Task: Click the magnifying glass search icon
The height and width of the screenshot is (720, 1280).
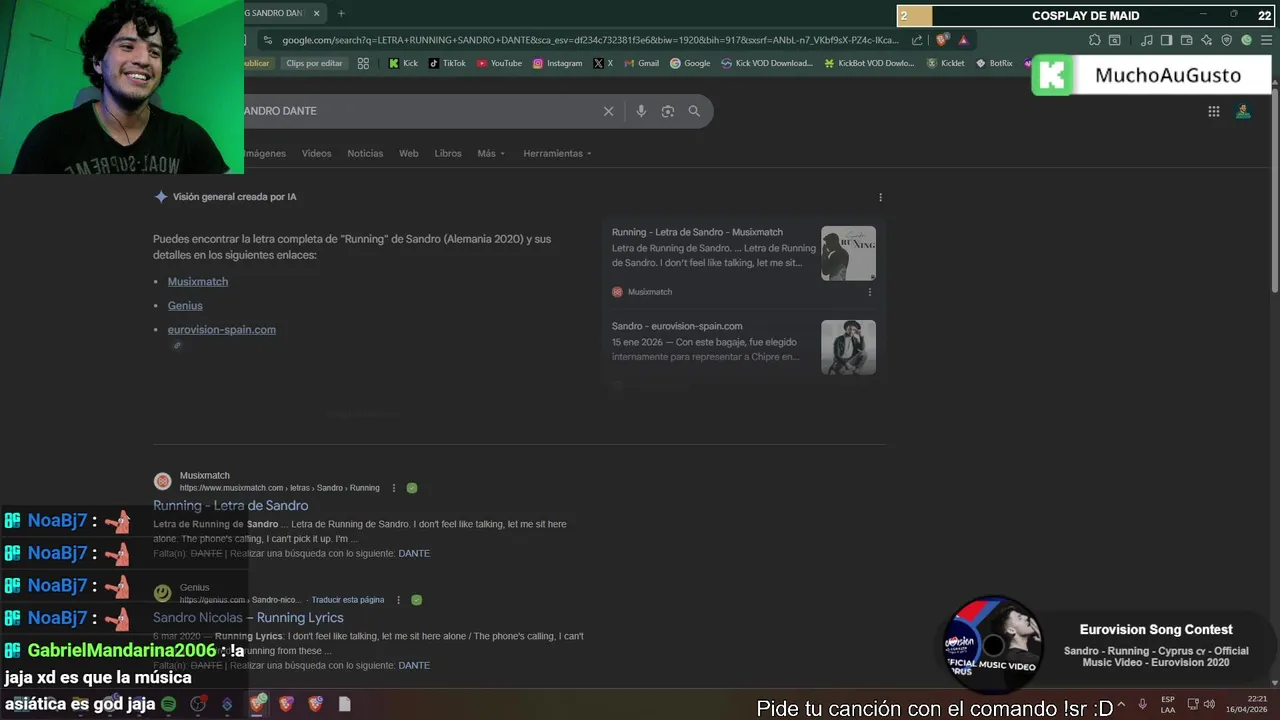Action: [x=694, y=111]
